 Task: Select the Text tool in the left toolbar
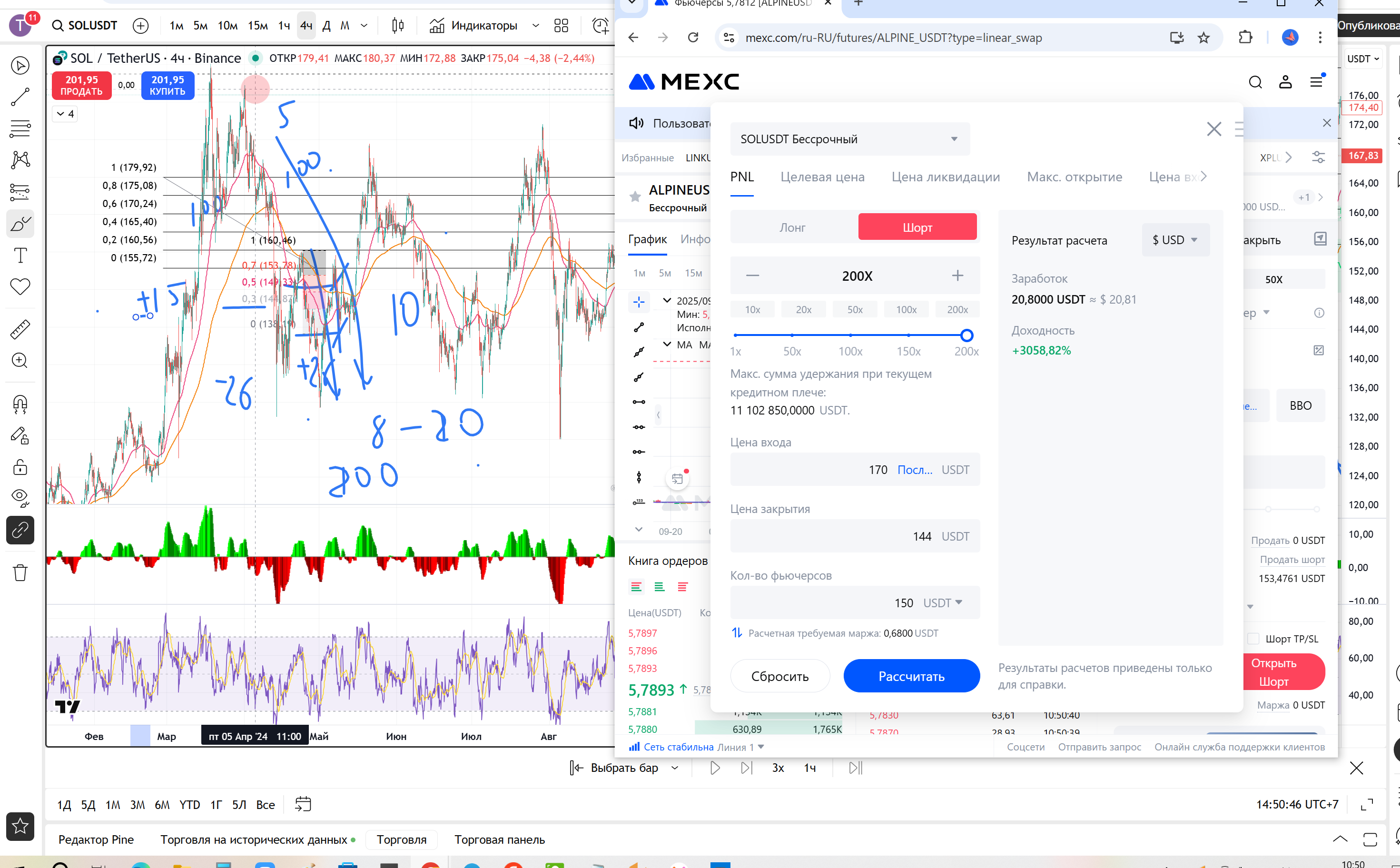(20, 255)
